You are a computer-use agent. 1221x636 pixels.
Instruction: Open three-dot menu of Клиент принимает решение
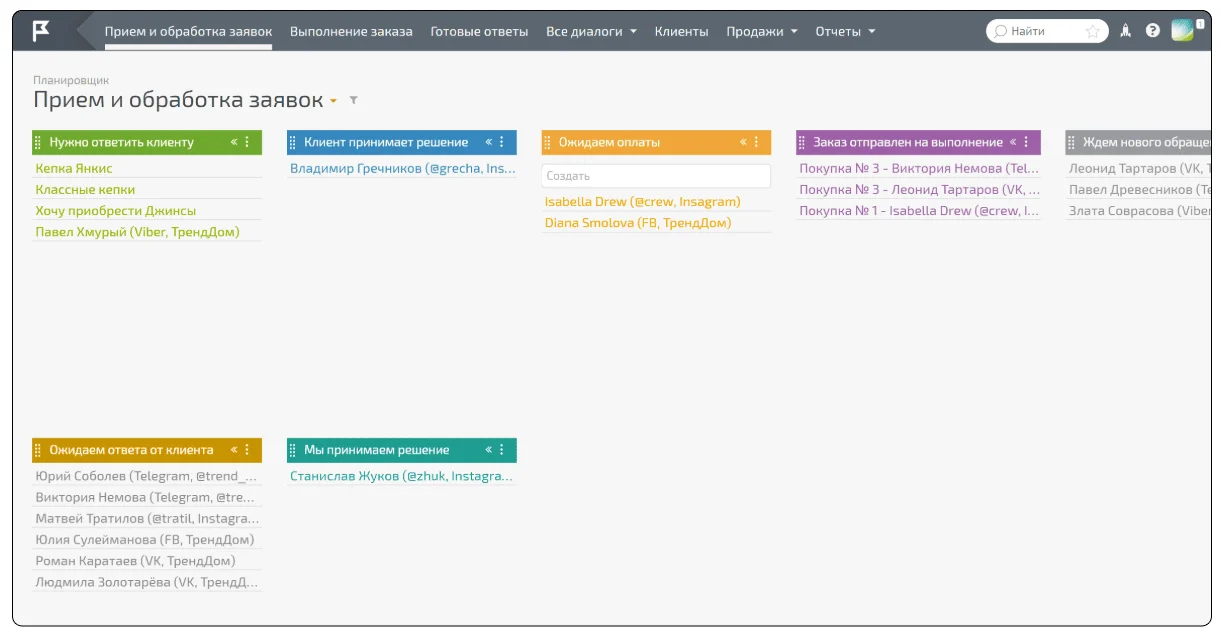tap(502, 142)
